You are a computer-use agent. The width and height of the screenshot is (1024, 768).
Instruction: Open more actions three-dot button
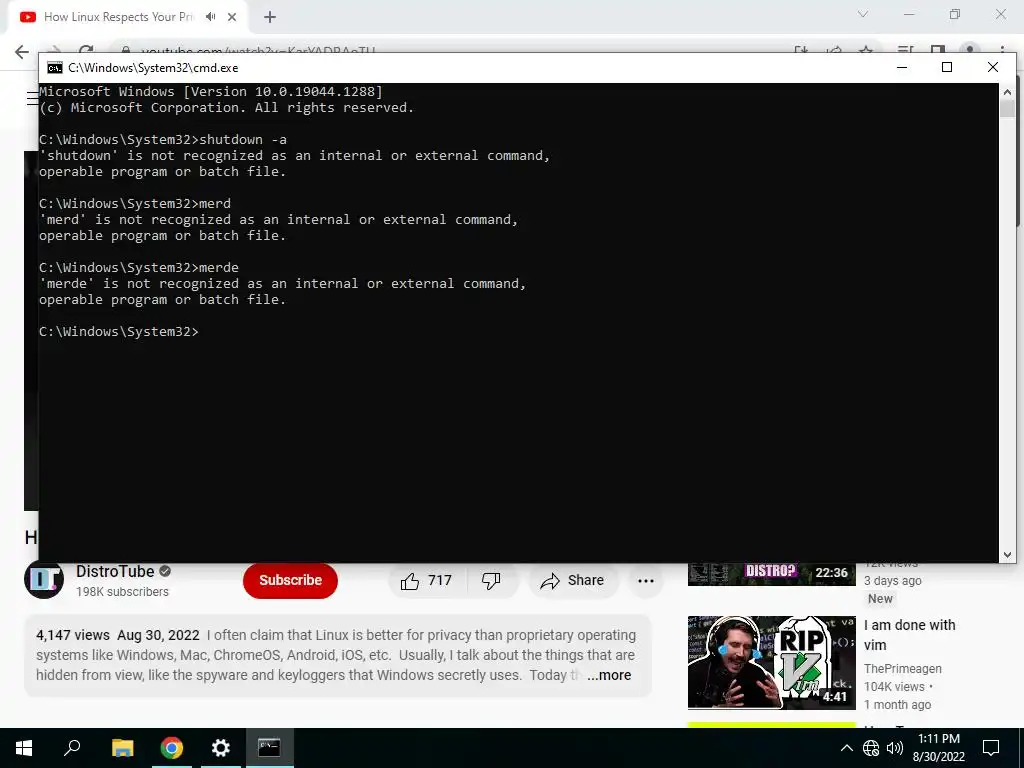646,580
